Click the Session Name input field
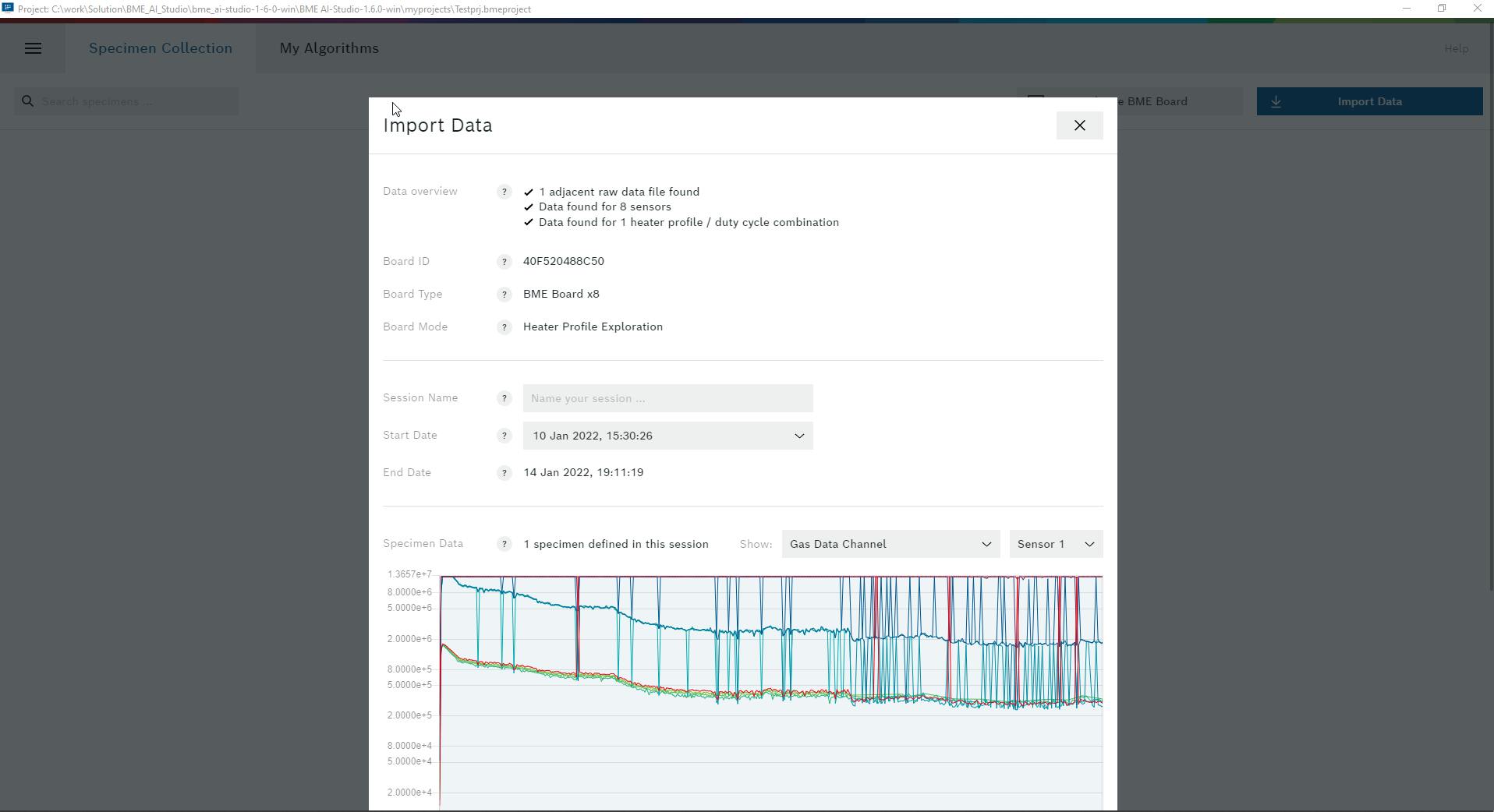1494x812 pixels. tap(667, 398)
